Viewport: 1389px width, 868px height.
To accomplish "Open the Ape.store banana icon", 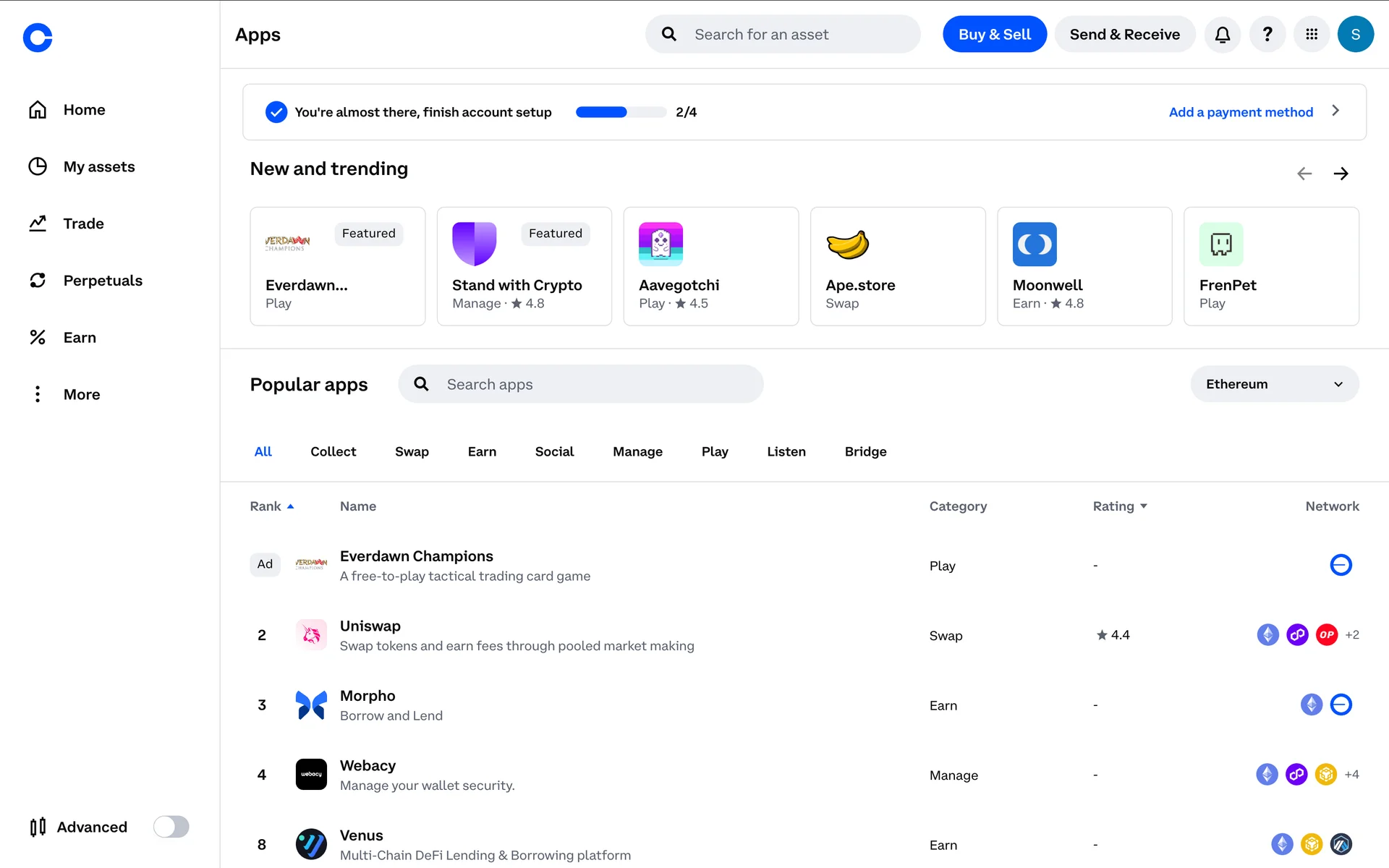I will coord(847,244).
